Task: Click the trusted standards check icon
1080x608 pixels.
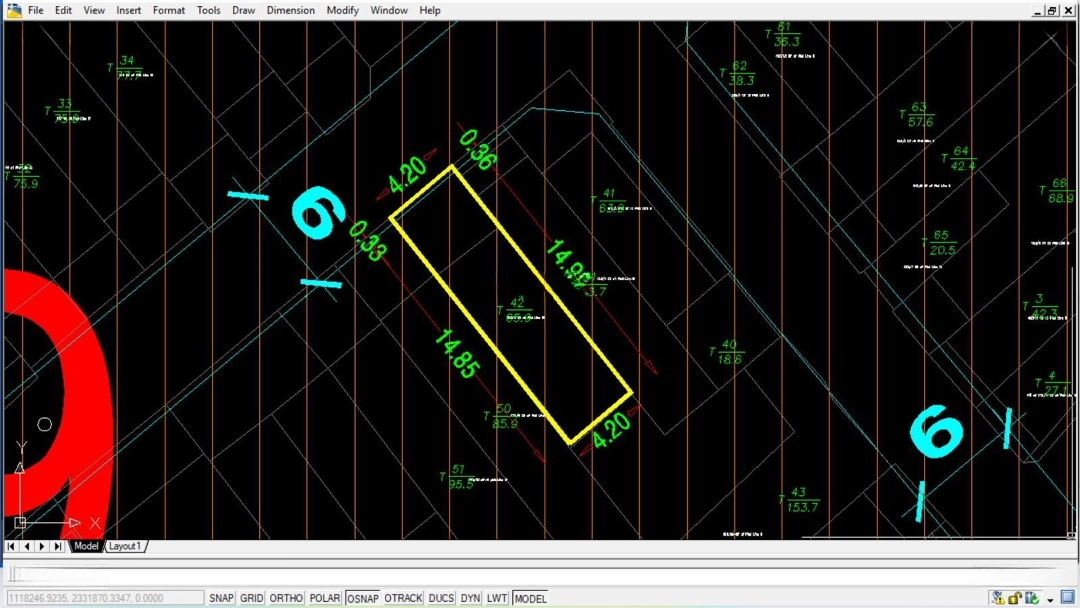Action: (x=1031, y=598)
